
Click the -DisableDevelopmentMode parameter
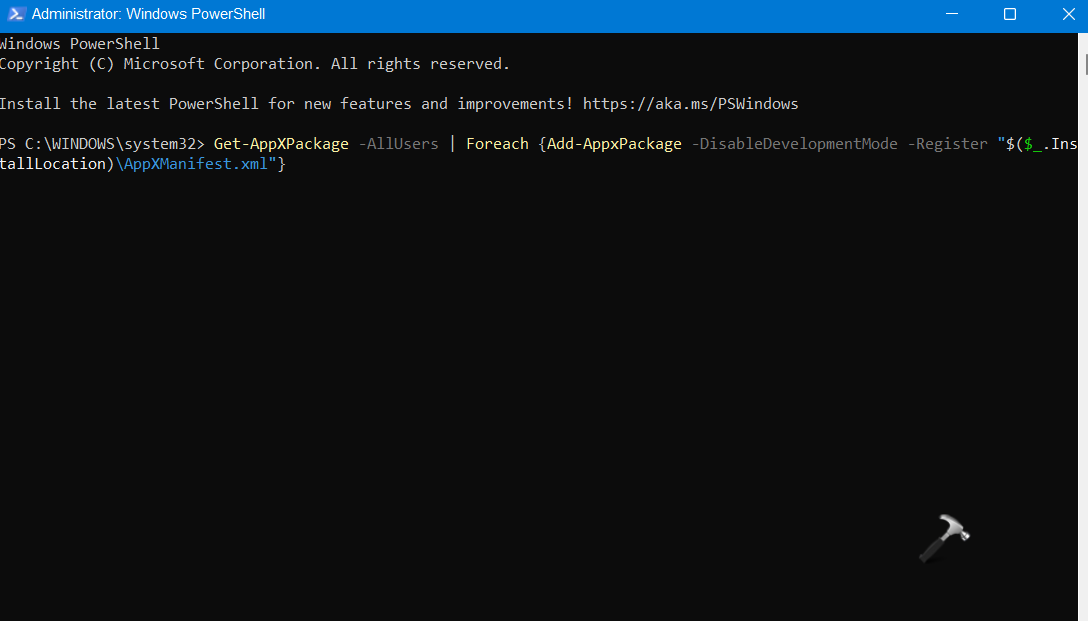click(x=794, y=144)
